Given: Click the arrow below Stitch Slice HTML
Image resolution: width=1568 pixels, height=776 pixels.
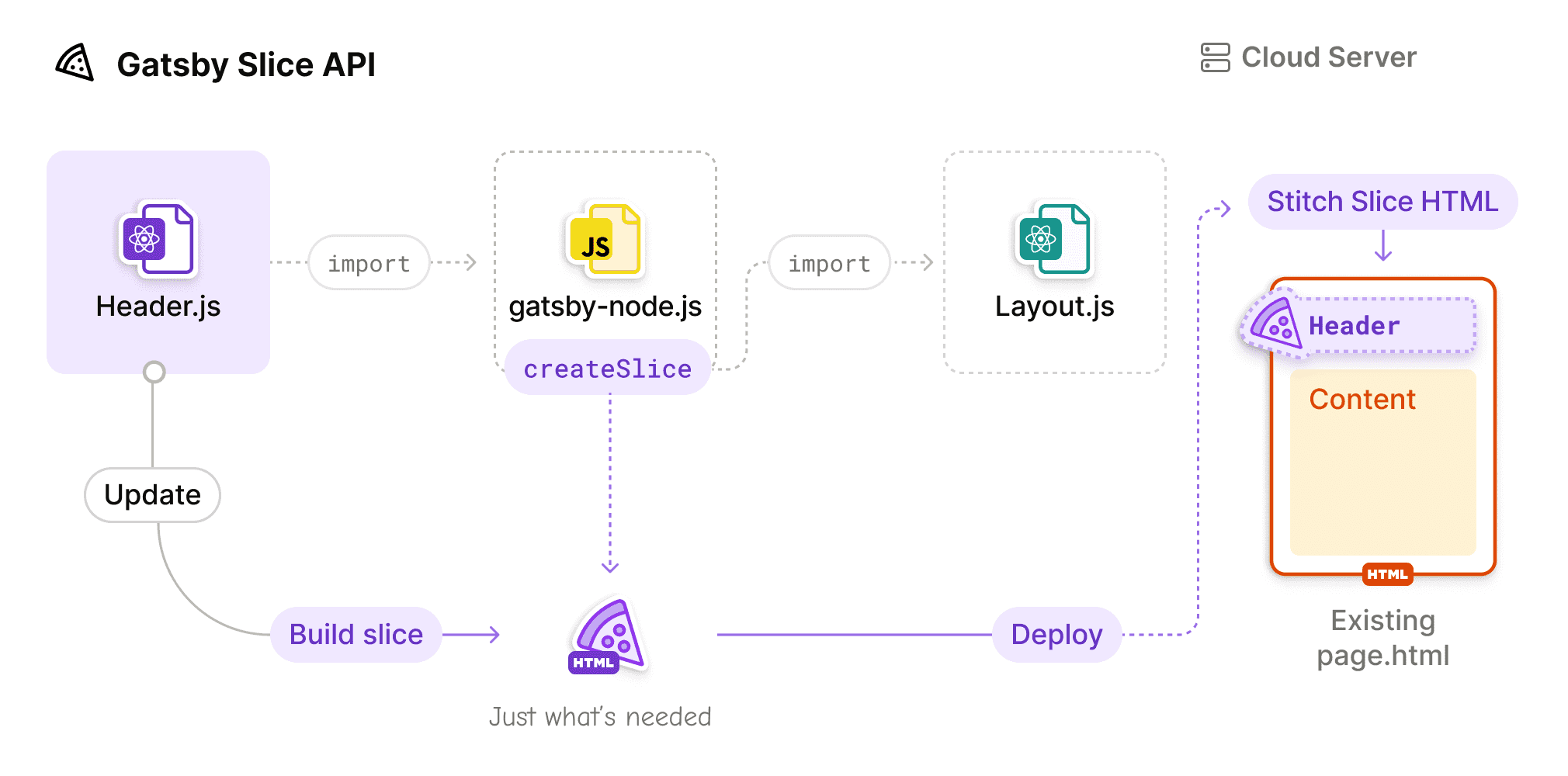Looking at the screenshot, I should (1382, 245).
